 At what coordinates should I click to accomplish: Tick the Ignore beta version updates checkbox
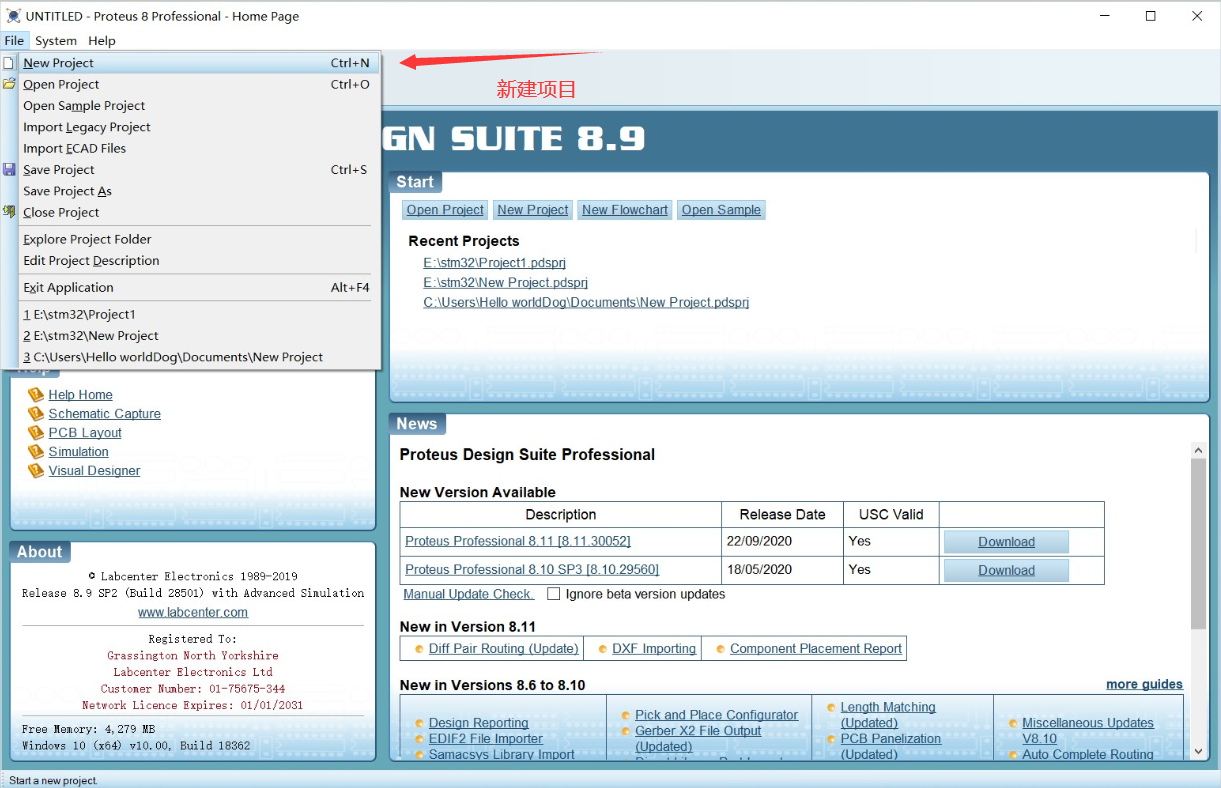(553, 594)
